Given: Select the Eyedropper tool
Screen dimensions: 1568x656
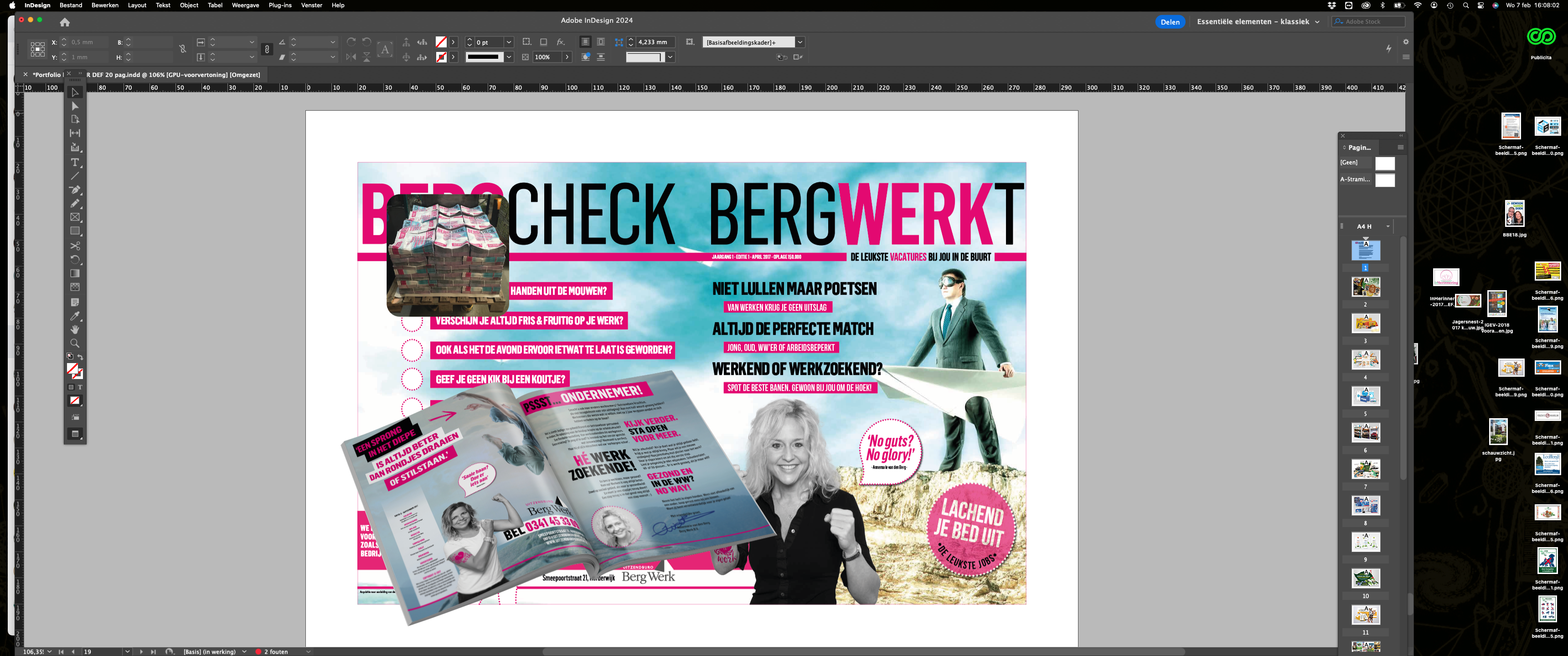Looking at the screenshot, I should pos(75,316).
